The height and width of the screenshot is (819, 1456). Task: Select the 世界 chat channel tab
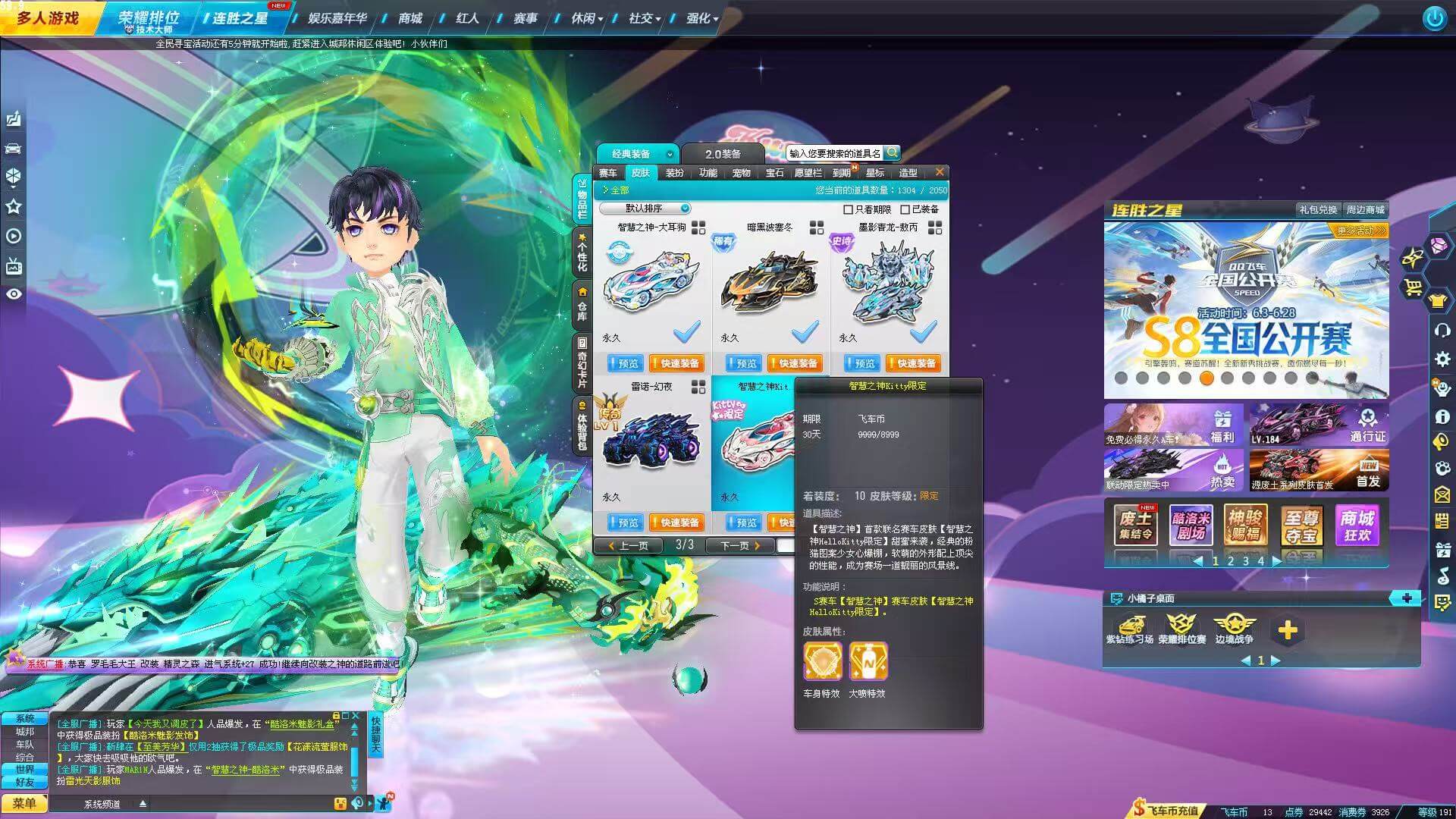tap(25, 769)
